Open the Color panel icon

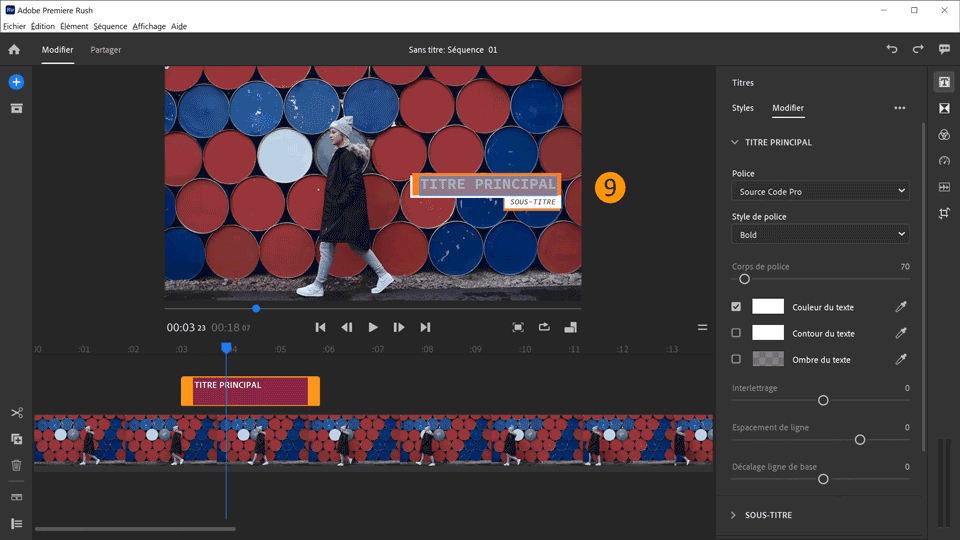point(944,134)
